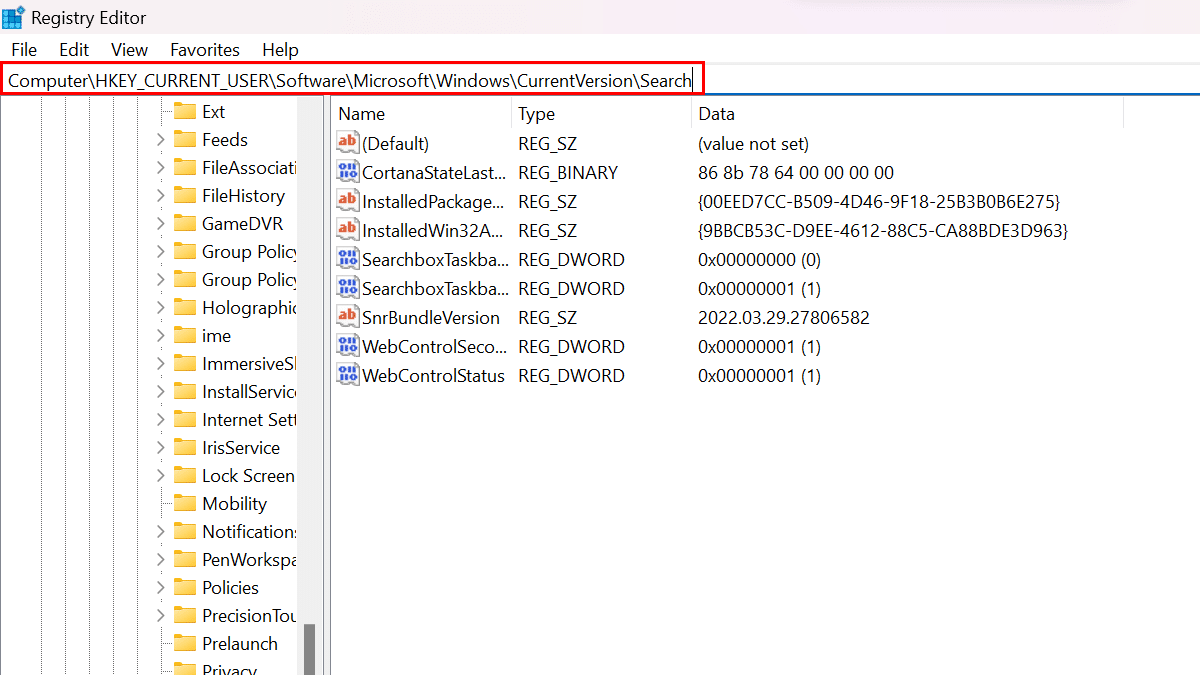Click the Registry Editor app icon in title bar
Viewport: 1200px width, 675px height.
tap(14, 18)
